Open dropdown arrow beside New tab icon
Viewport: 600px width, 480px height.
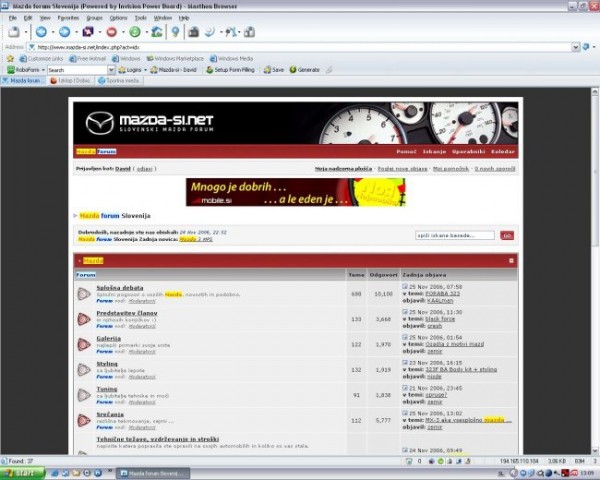[x=26, y=32]
